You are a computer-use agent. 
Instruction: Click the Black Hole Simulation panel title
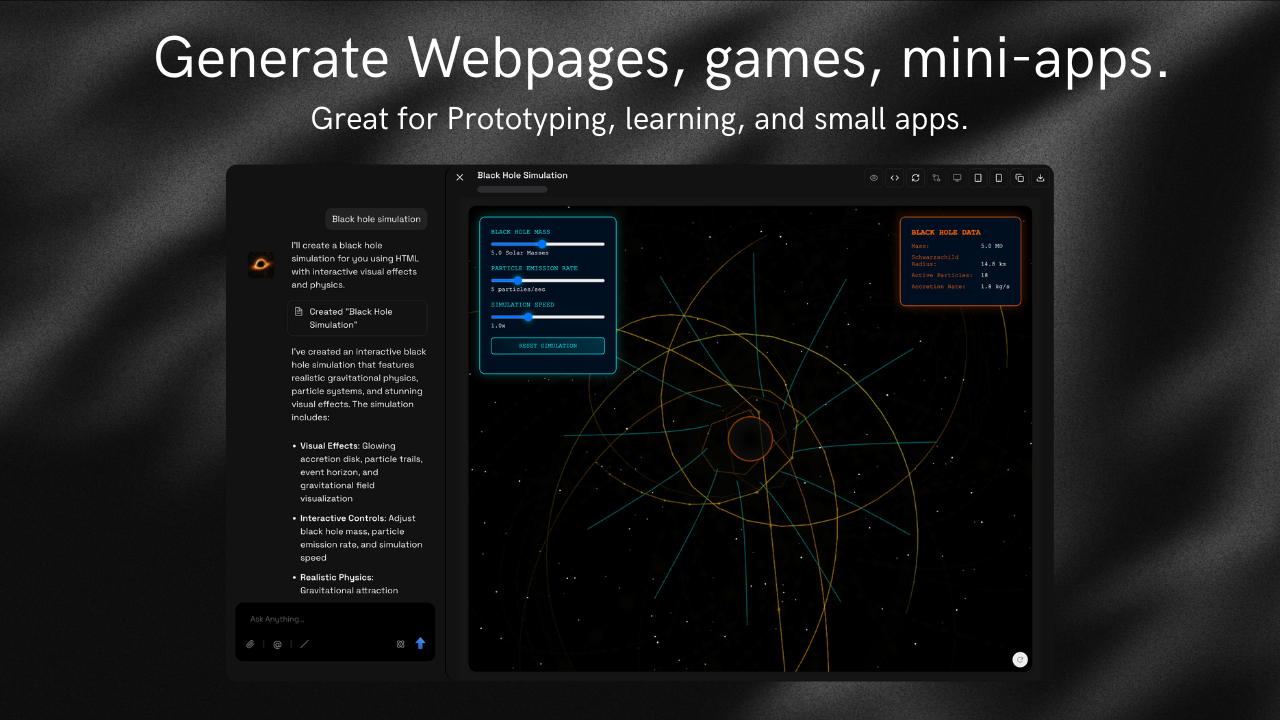522,175
